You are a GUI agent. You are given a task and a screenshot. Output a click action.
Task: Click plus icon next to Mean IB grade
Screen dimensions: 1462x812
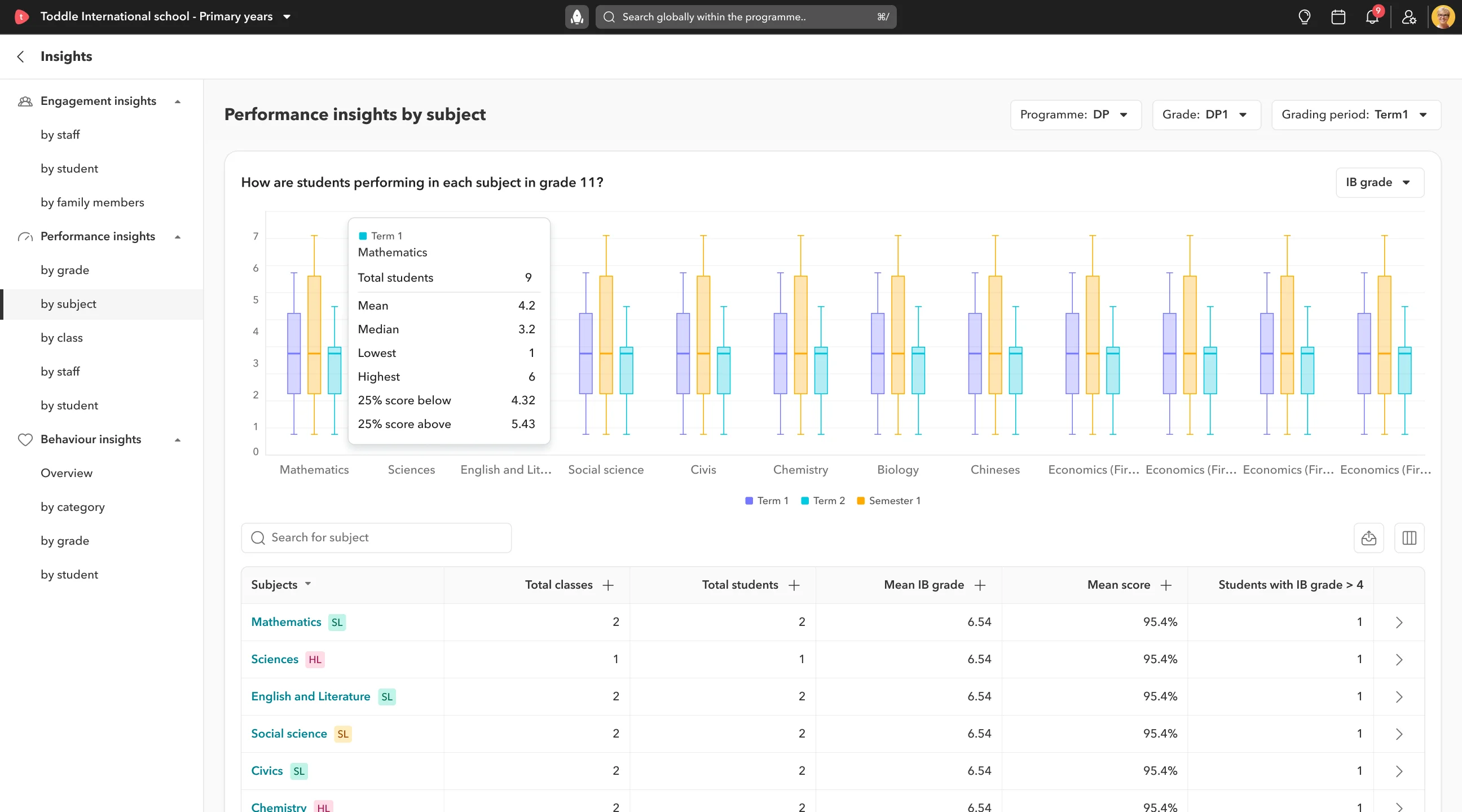[980, 585]
